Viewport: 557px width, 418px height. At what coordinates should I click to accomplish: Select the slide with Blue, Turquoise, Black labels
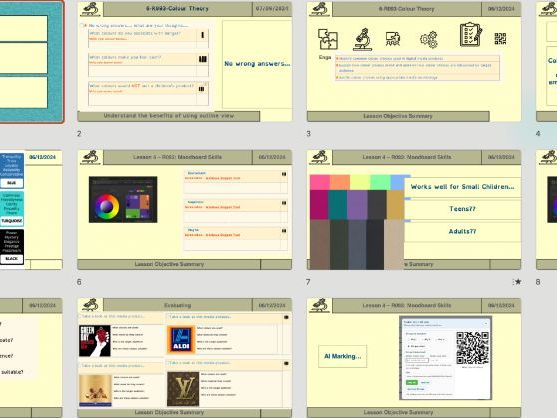pos(31,210)
